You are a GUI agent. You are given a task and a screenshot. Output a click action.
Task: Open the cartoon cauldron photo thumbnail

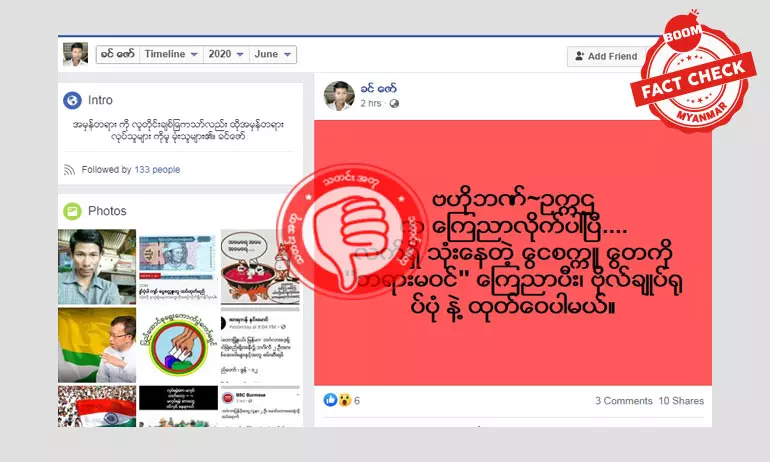[x=260, y=267]
